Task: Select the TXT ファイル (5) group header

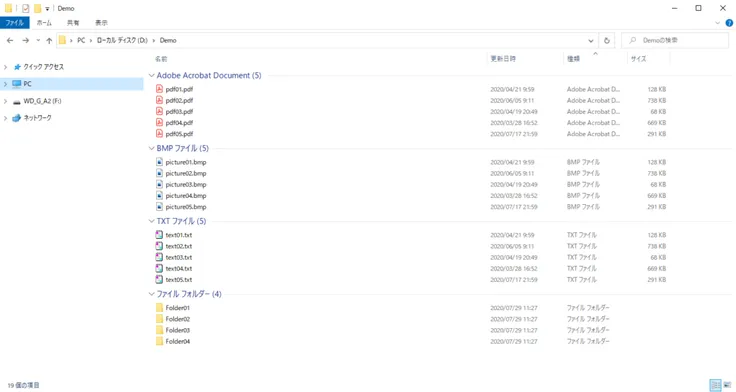Action: click(x=181, y=221)
